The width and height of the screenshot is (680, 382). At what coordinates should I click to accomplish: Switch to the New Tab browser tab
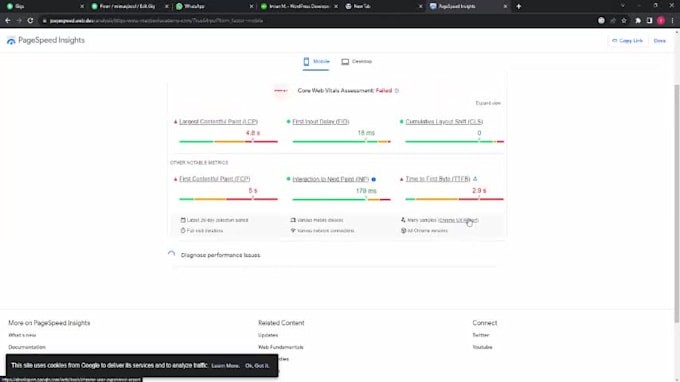pos(382,7)
